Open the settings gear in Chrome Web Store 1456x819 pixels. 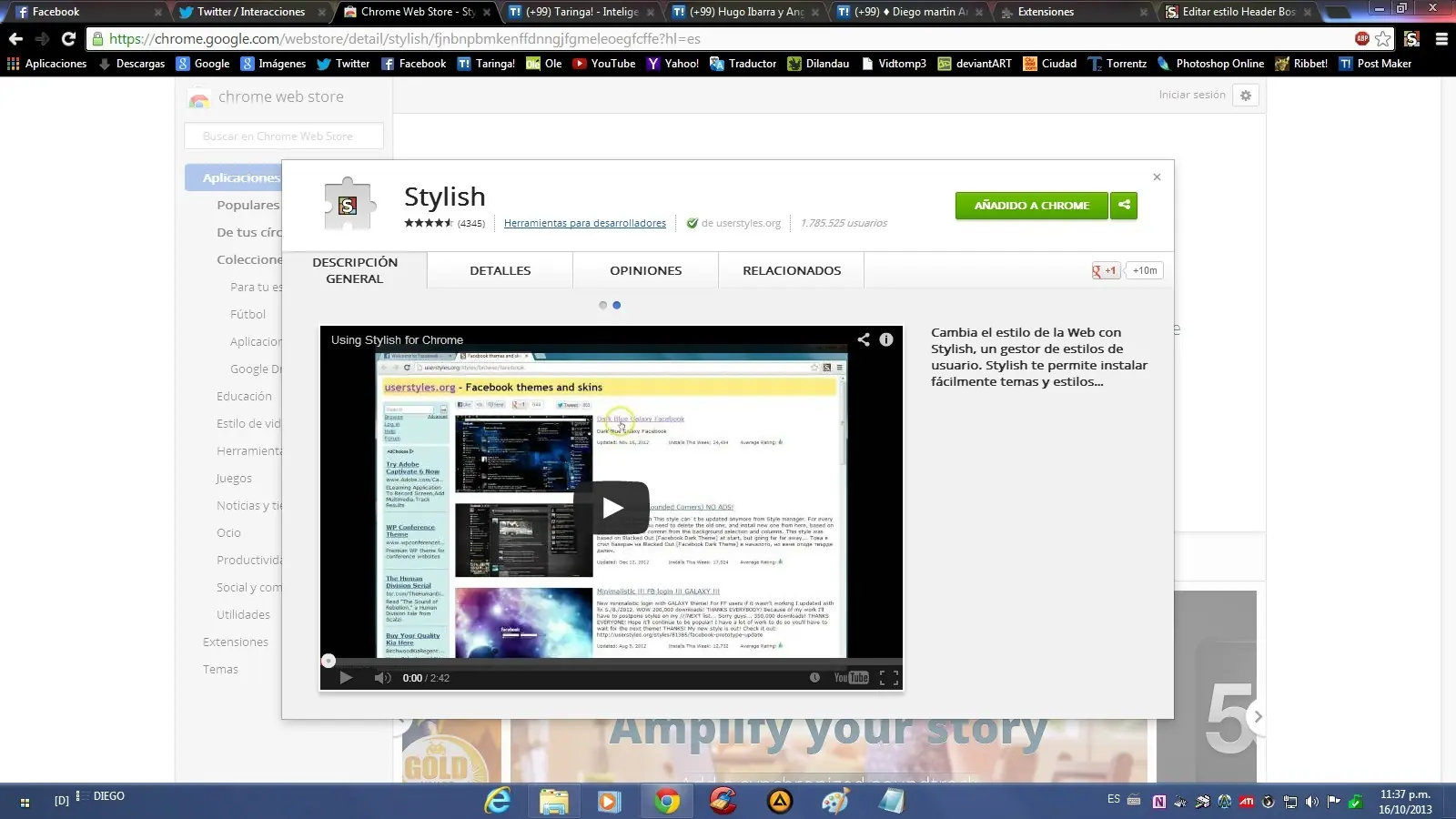(x=1246, y=96)
